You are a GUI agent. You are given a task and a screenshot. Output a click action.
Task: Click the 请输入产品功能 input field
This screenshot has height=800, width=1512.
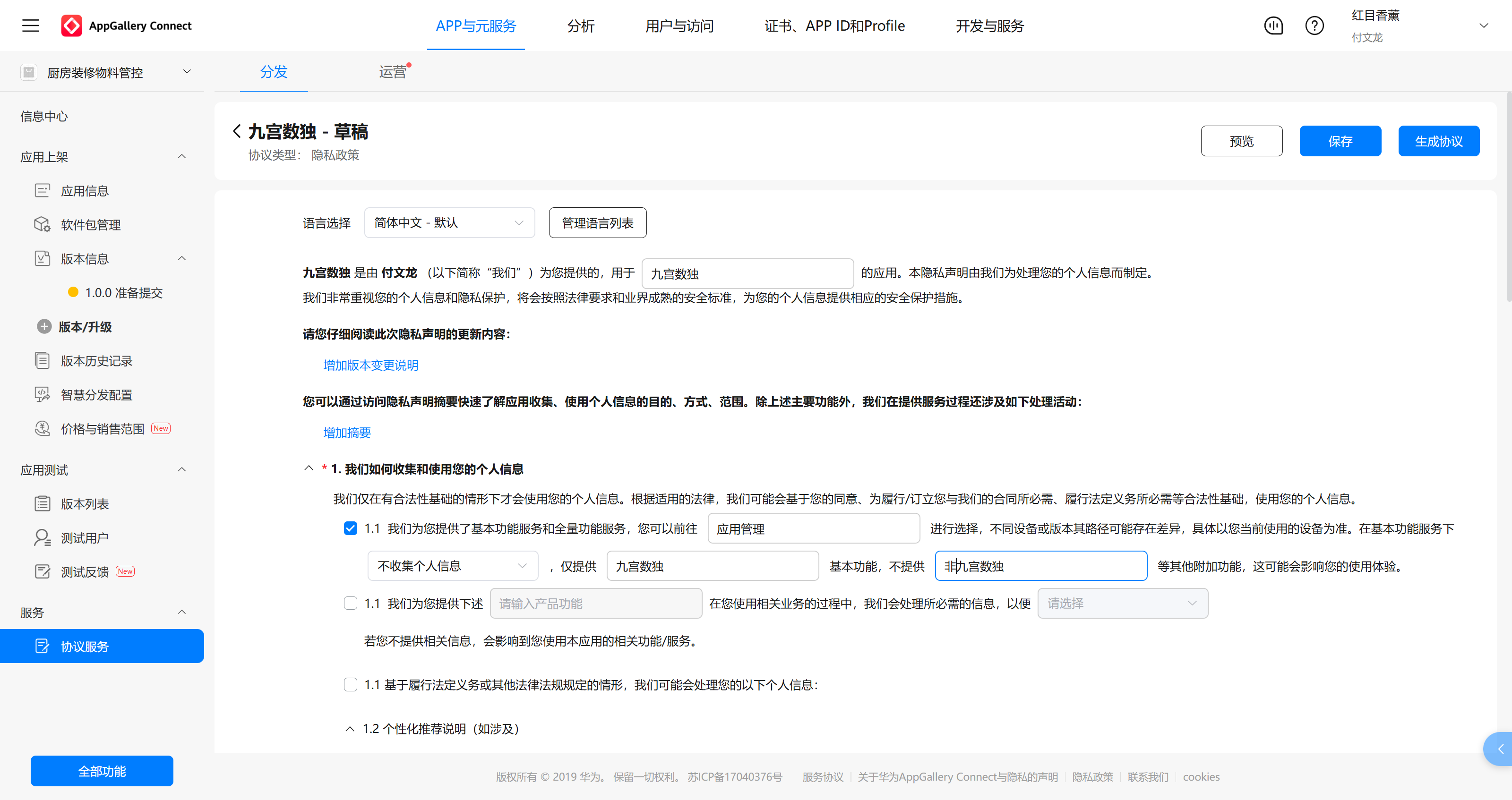[596, 604]
